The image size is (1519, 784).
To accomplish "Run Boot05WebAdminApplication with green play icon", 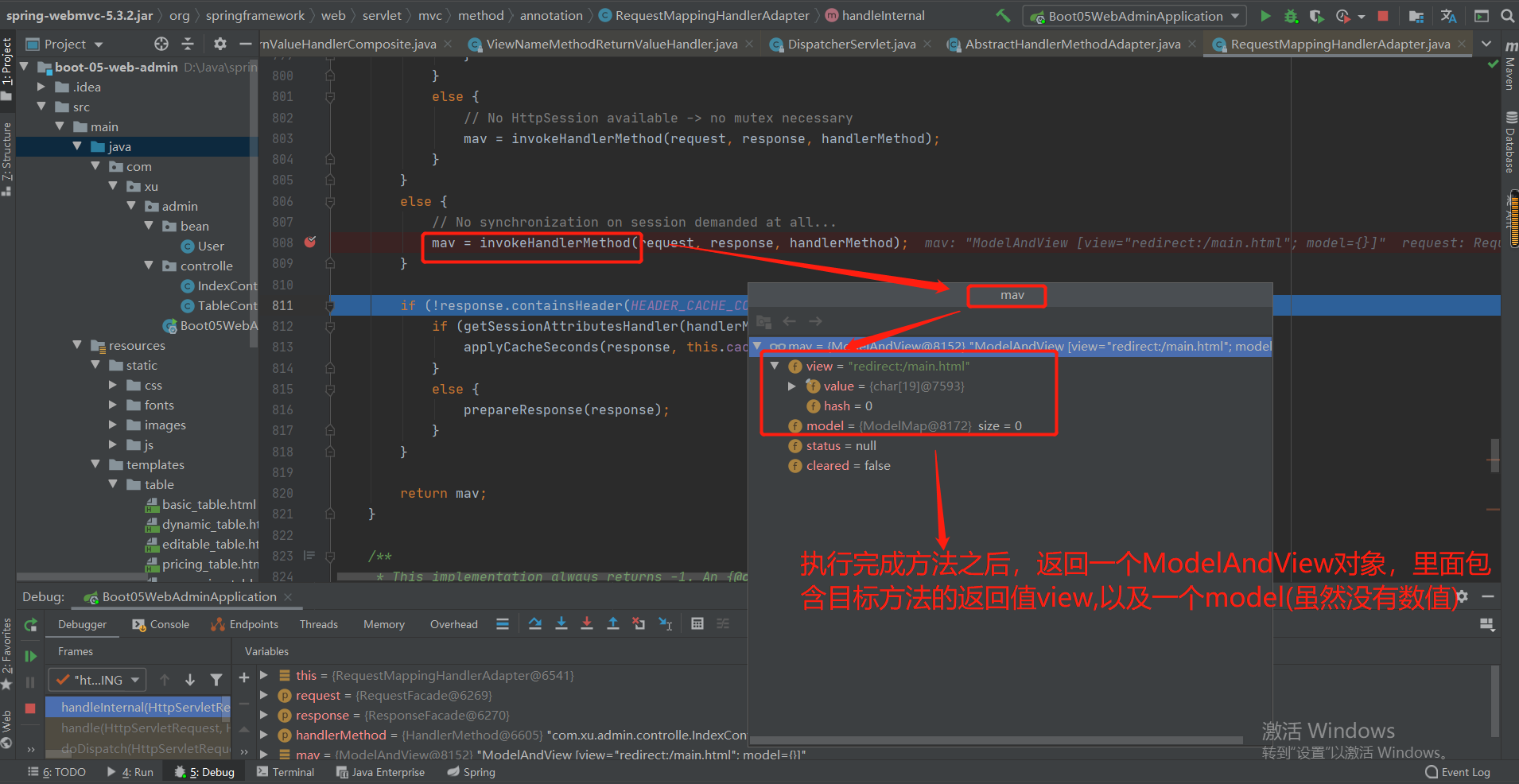I will [1265, 16].
